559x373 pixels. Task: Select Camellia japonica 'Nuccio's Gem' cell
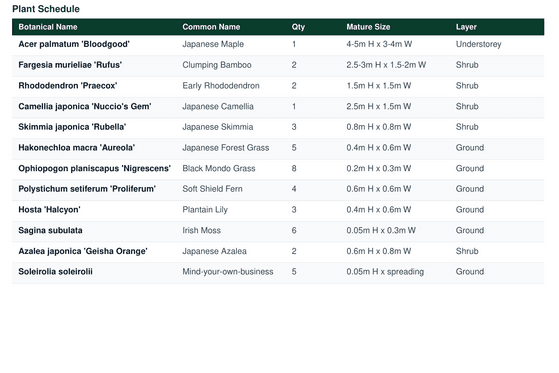point(85,106)
